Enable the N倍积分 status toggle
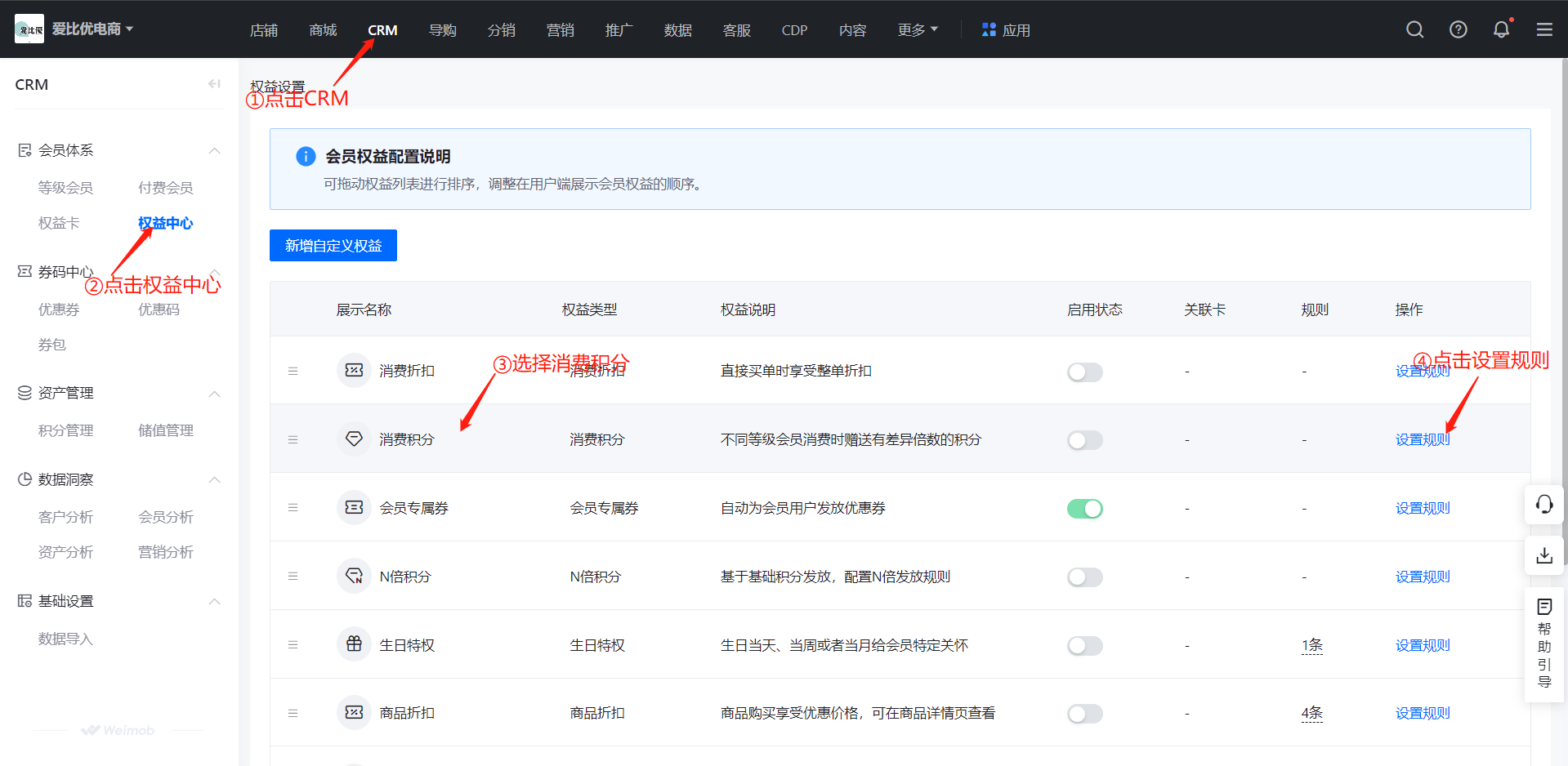This screenshot has width=1568, height=766. 1084,577
